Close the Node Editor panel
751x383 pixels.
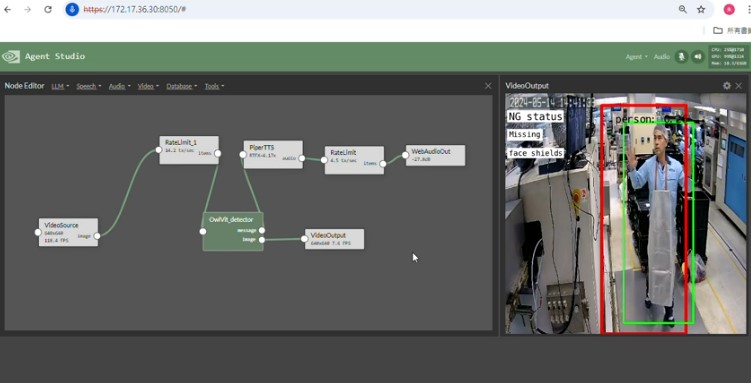click(x=488, y=86)
